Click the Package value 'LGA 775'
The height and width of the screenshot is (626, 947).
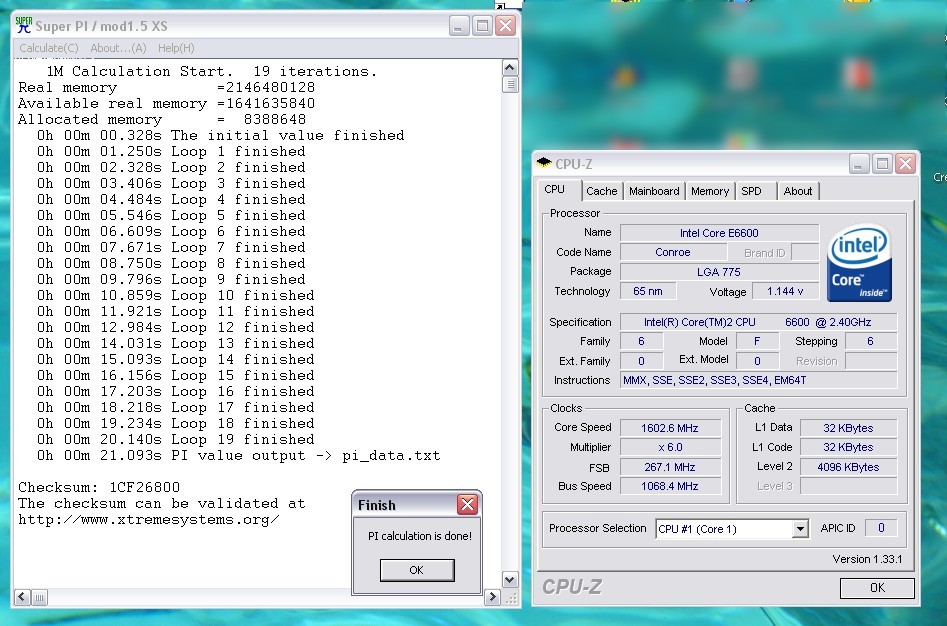click(x=719, y=272)
